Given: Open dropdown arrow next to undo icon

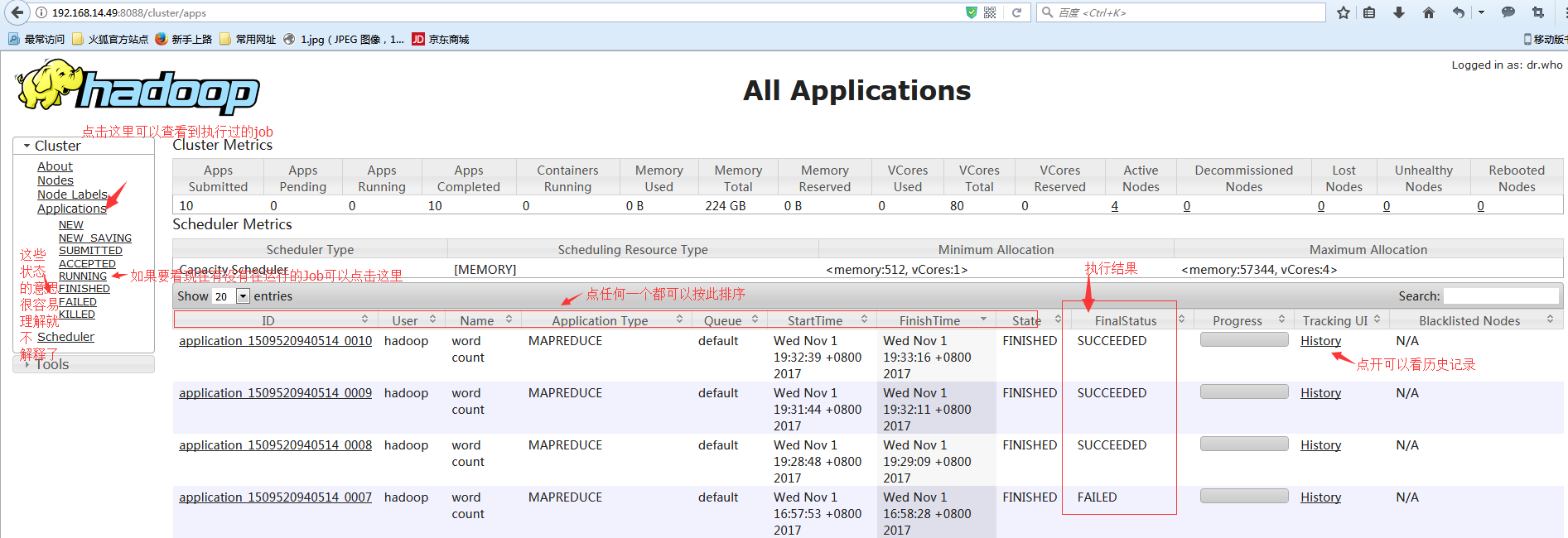Looking at the screenshot, I should click(1481, 12).
